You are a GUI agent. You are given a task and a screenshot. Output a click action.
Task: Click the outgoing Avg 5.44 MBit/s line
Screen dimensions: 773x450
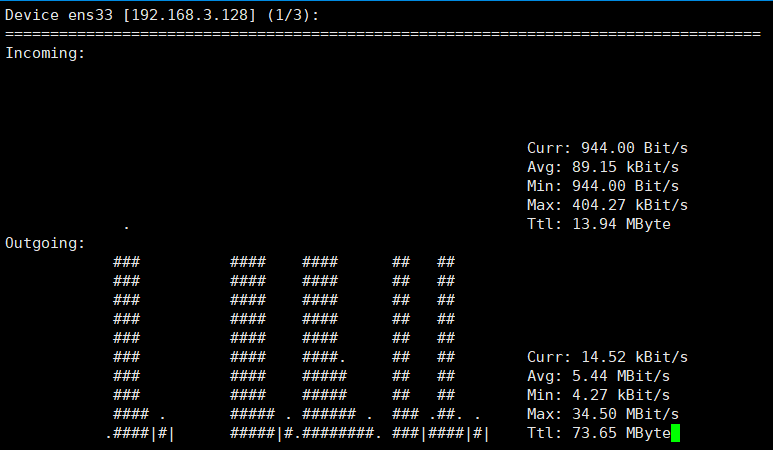click(x=598, y=376)
